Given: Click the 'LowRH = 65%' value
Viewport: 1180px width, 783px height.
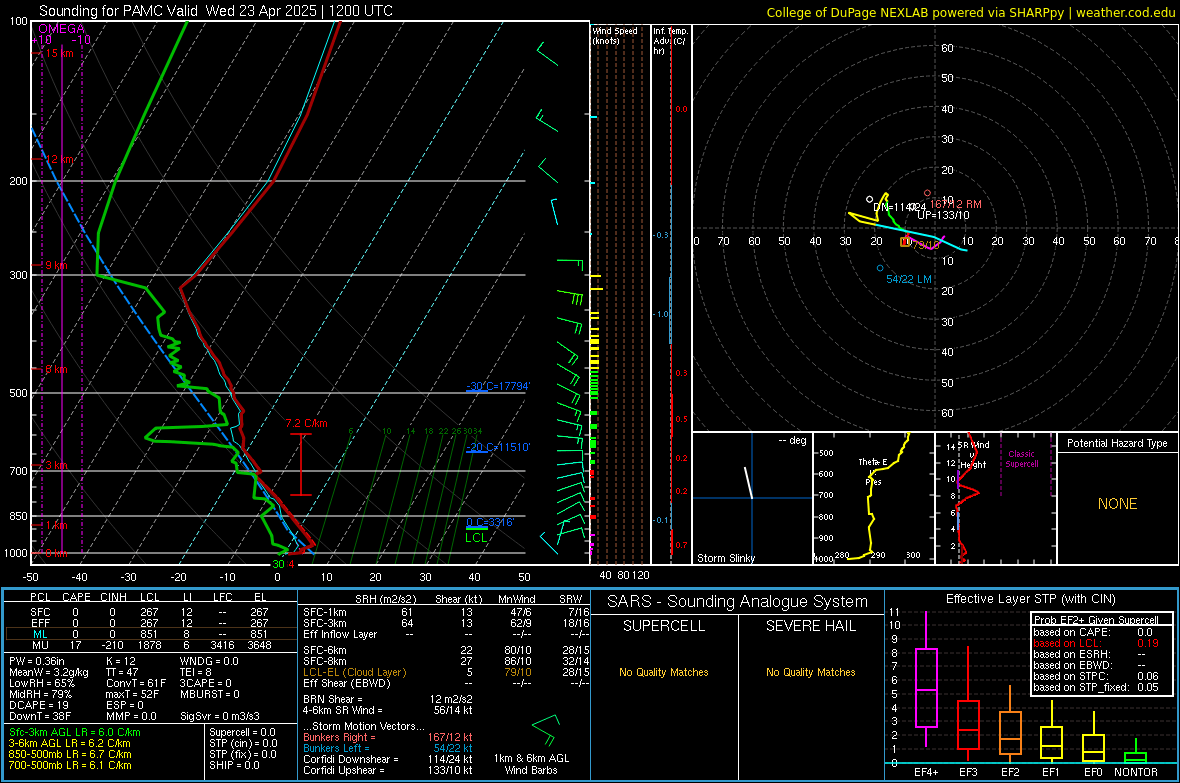Looking at the screenshot, I should click(42, 683).
